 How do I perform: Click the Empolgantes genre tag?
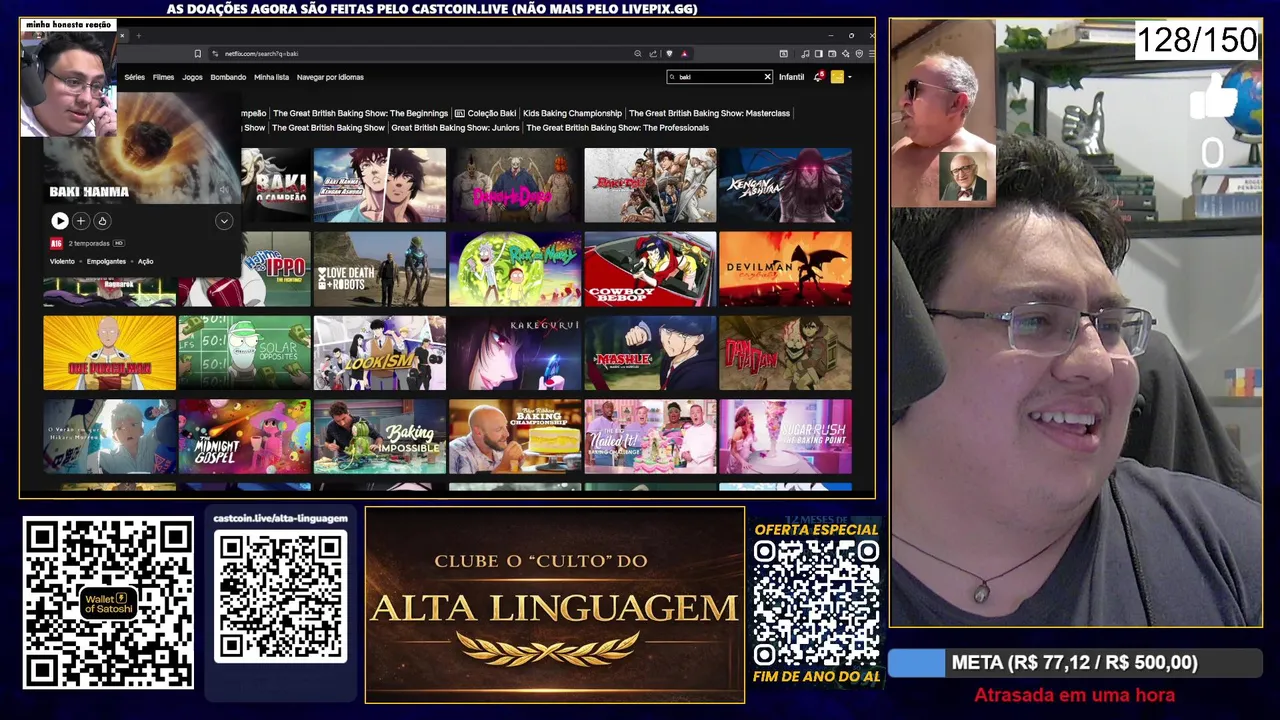[106, 262]
